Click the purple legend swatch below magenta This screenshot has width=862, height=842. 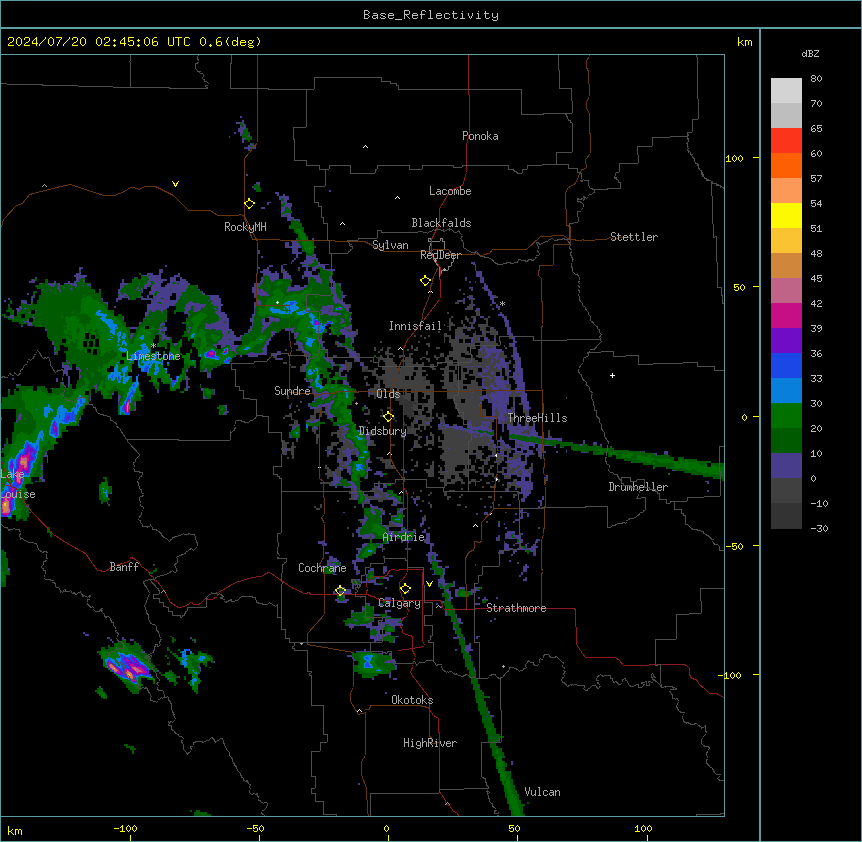tap(786, 341)
